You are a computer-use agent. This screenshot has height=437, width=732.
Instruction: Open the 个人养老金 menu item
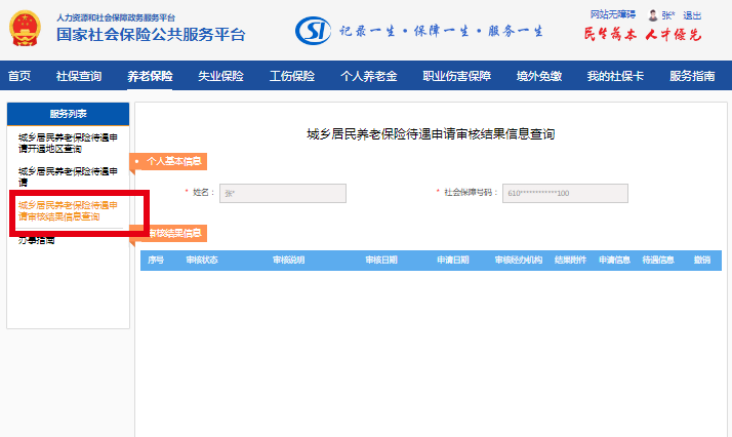[x=369, y=76]
